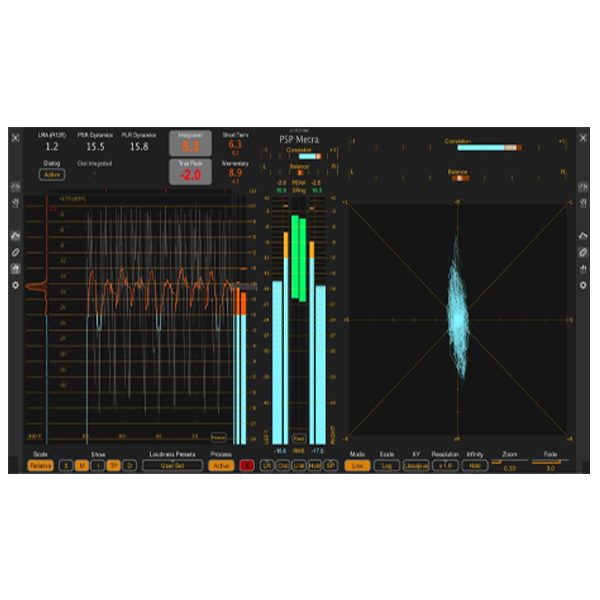Click the expand icon at top-right corner
The width and height of the screenshot is (600, 600).
(x=583, y=138)
